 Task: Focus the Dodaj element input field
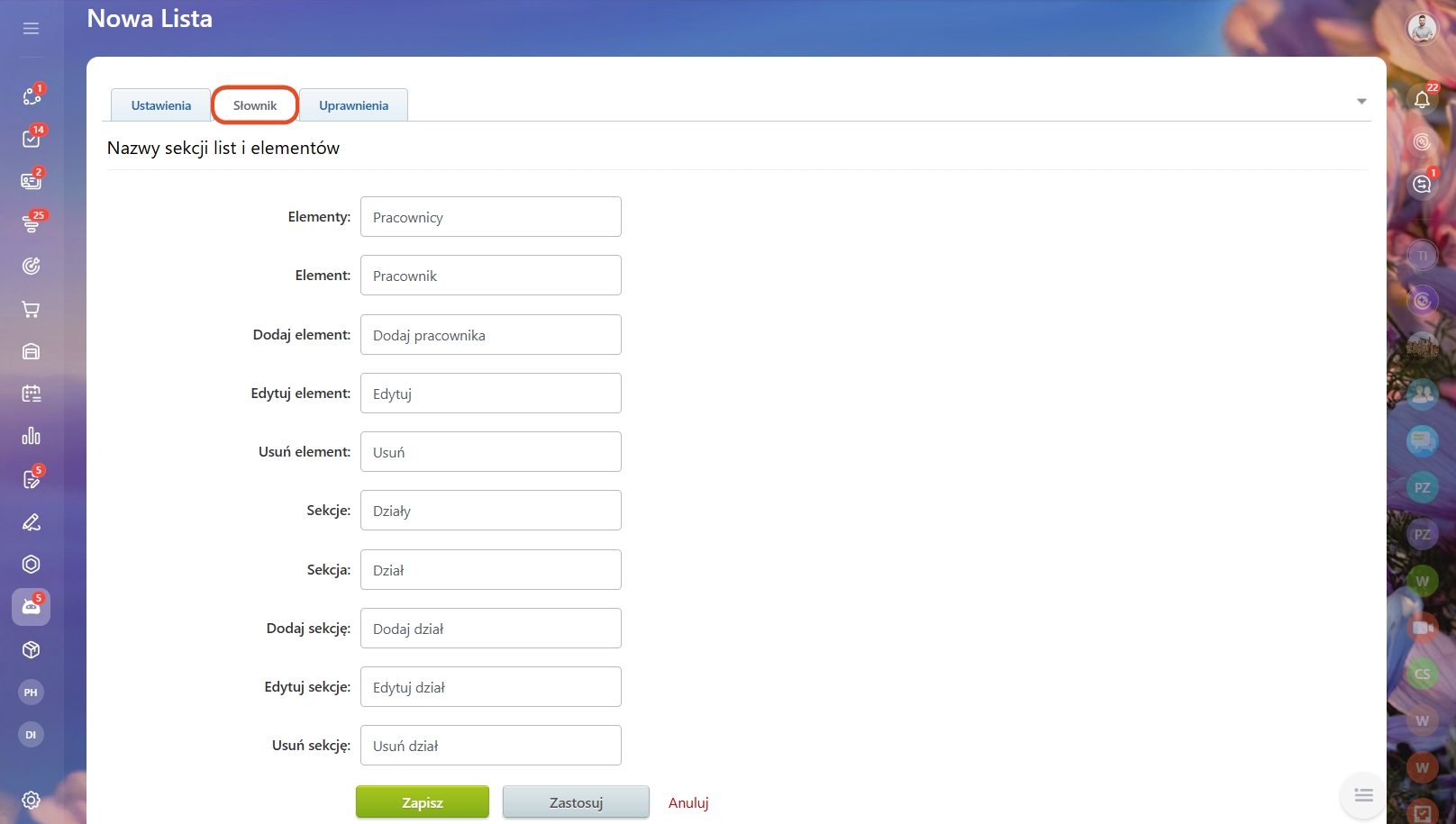pos(491,335)
